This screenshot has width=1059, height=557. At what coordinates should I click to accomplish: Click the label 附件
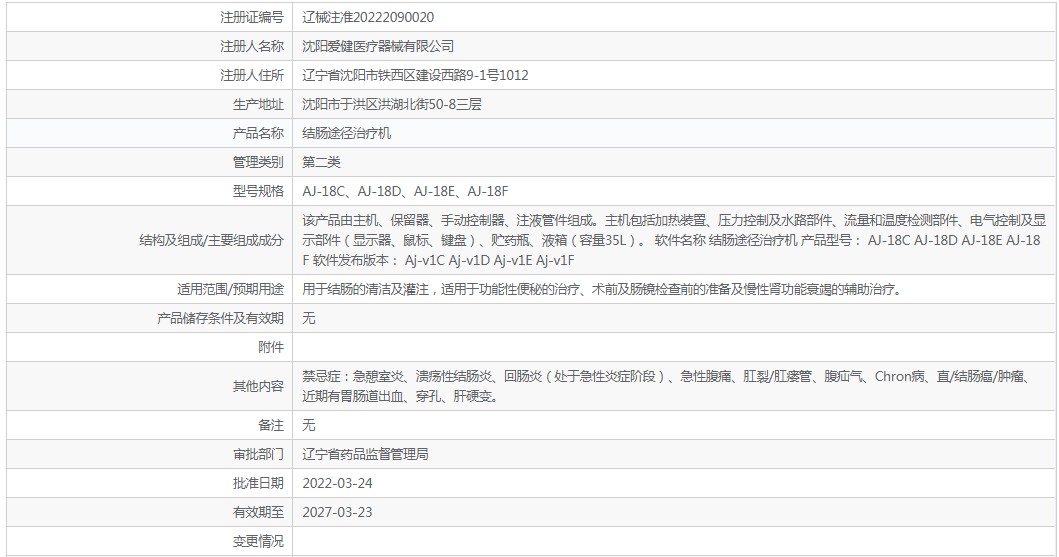pyautogui.click(x=271, y=348)
